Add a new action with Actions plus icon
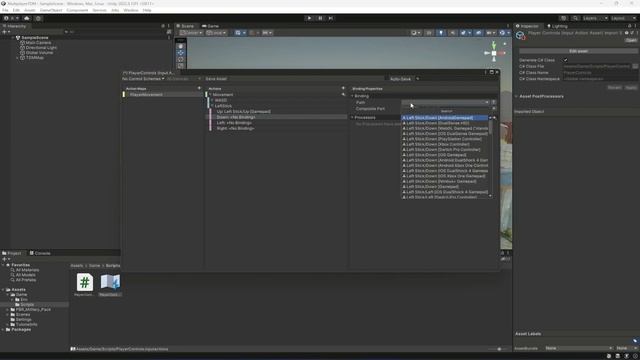This screenshot has height=360, width=640. click(x=343, y=88)
